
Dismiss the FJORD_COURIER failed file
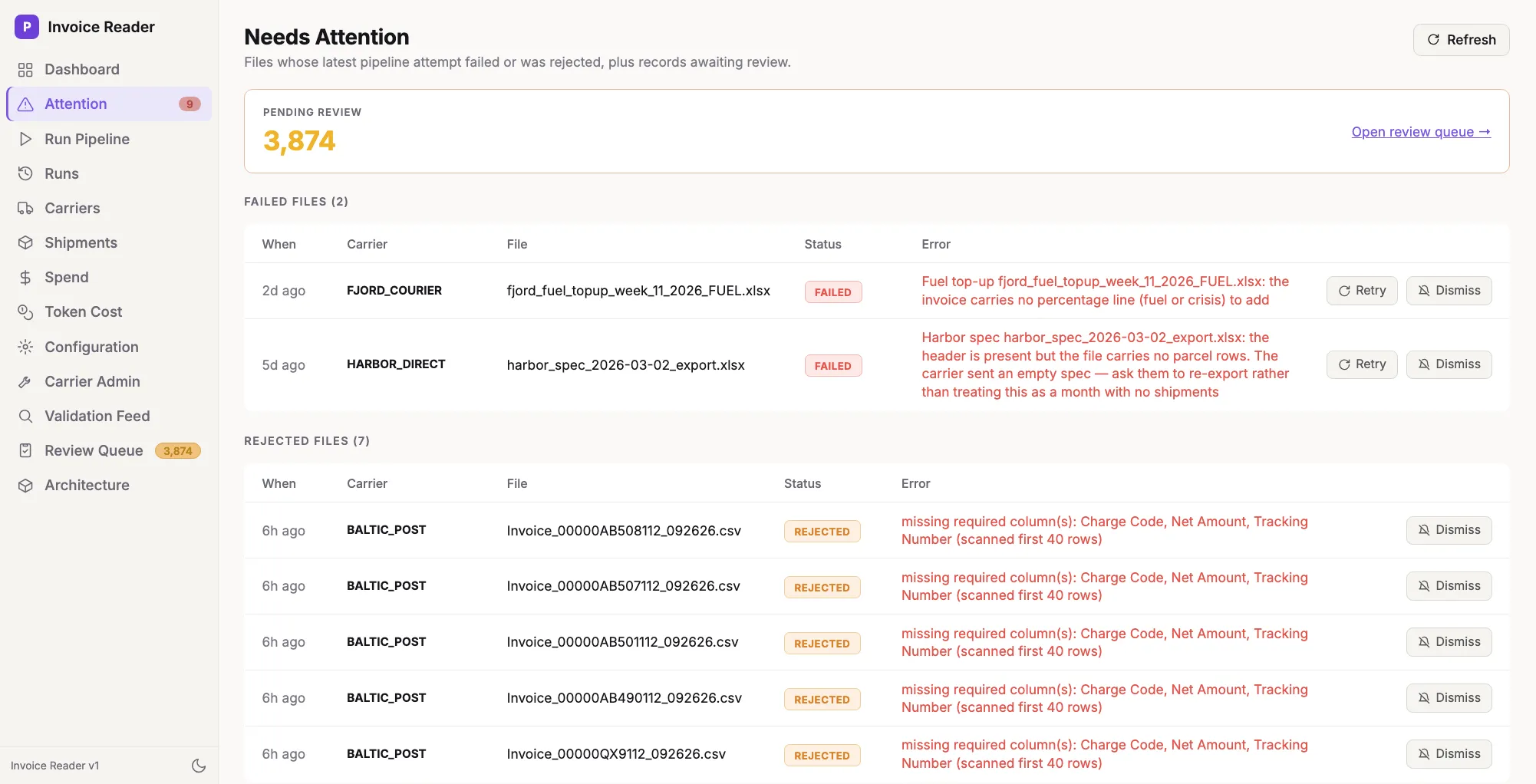click(x=1449, y=291)
